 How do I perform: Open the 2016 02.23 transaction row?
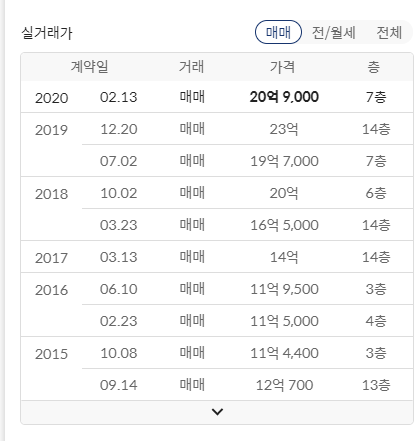248,321
